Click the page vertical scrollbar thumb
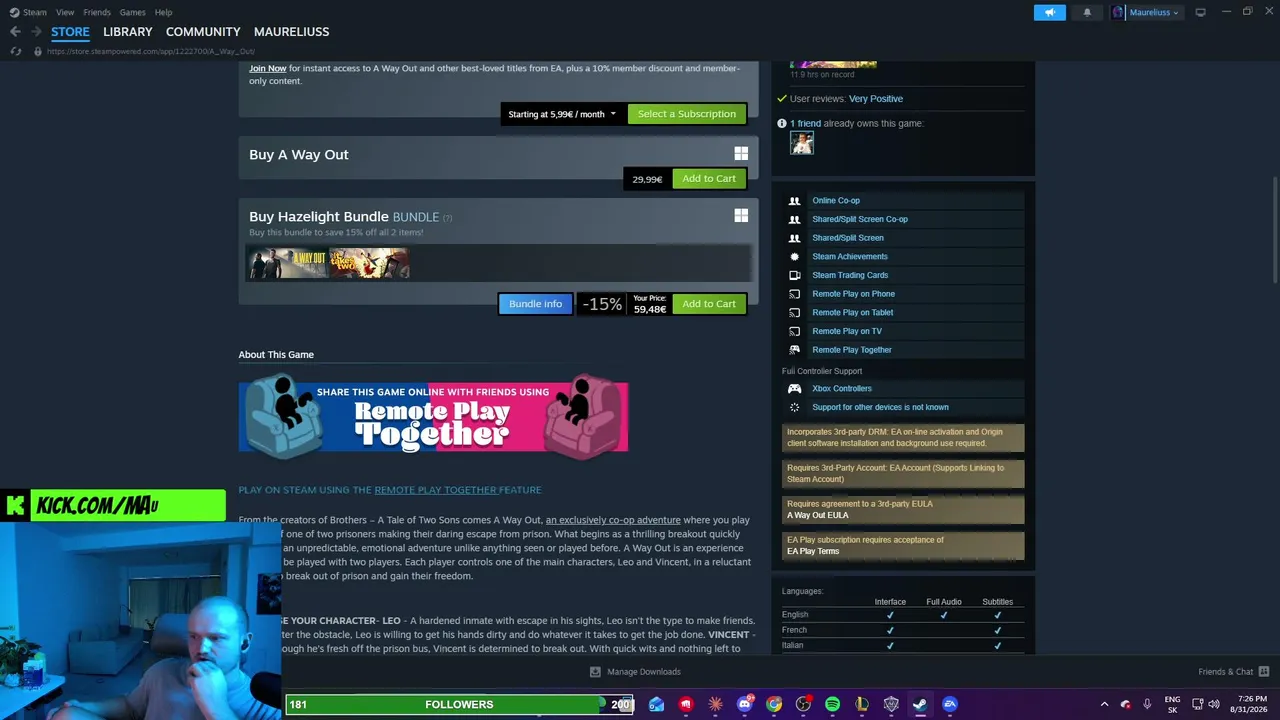1280x720 pixels. pos(1275,232)
